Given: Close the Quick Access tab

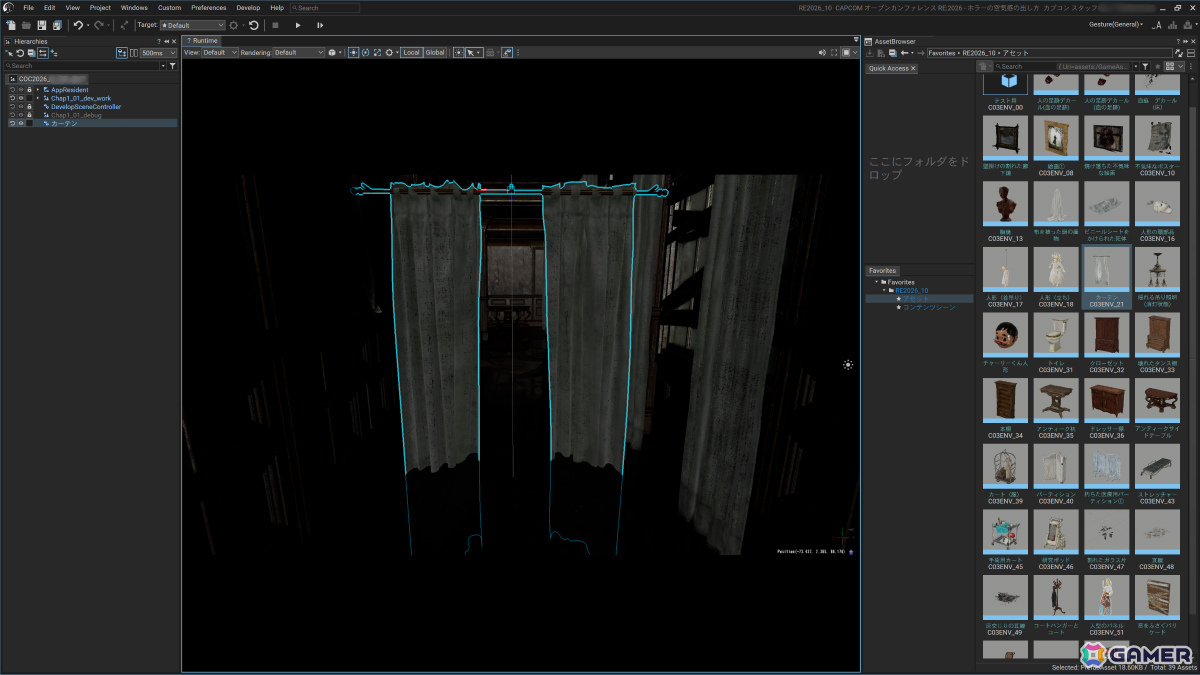Looking at the screenshot, I should (913, 68).
